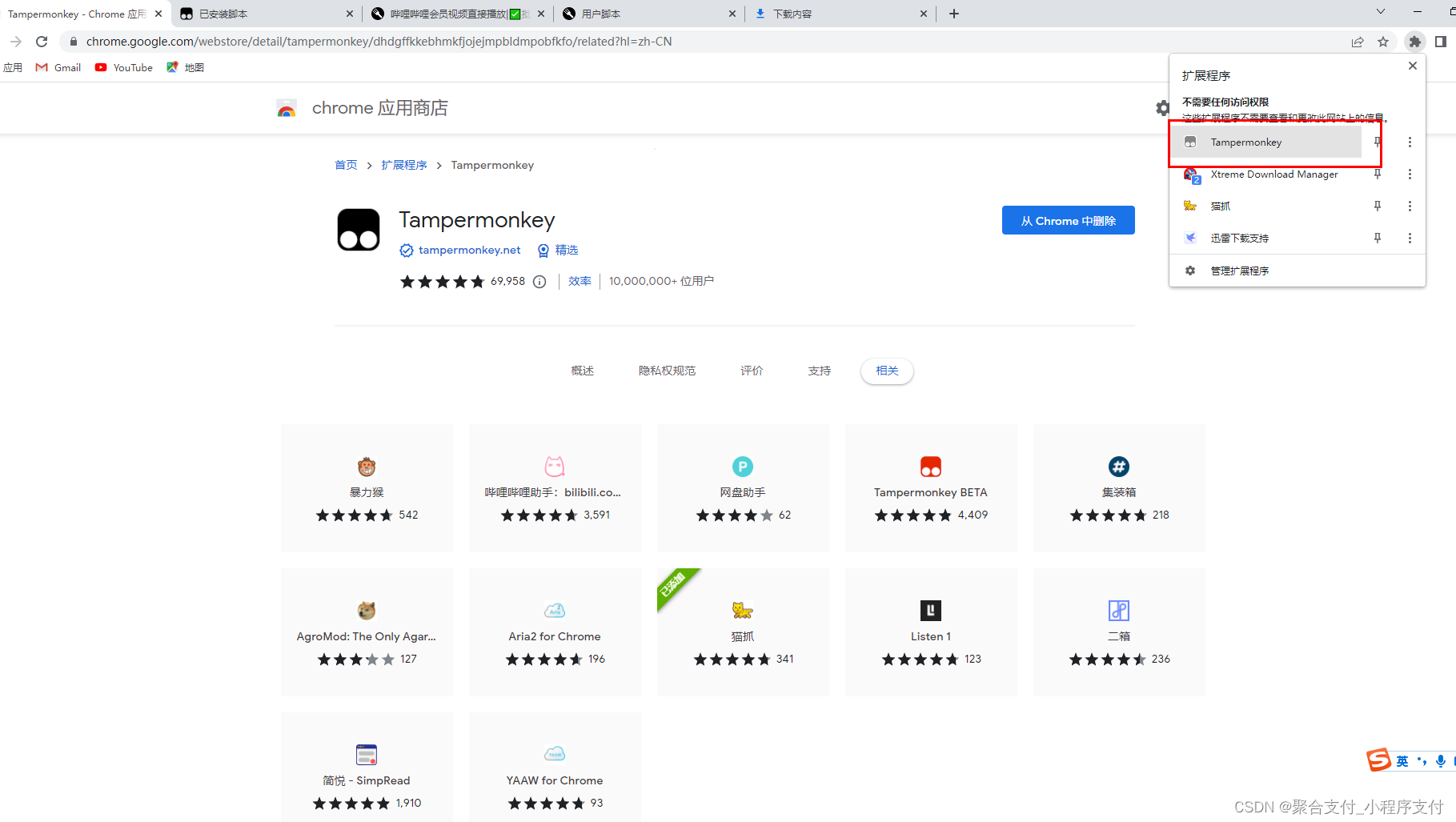
Task: Close the extensions popup panel
Action: pos(1413,66)
